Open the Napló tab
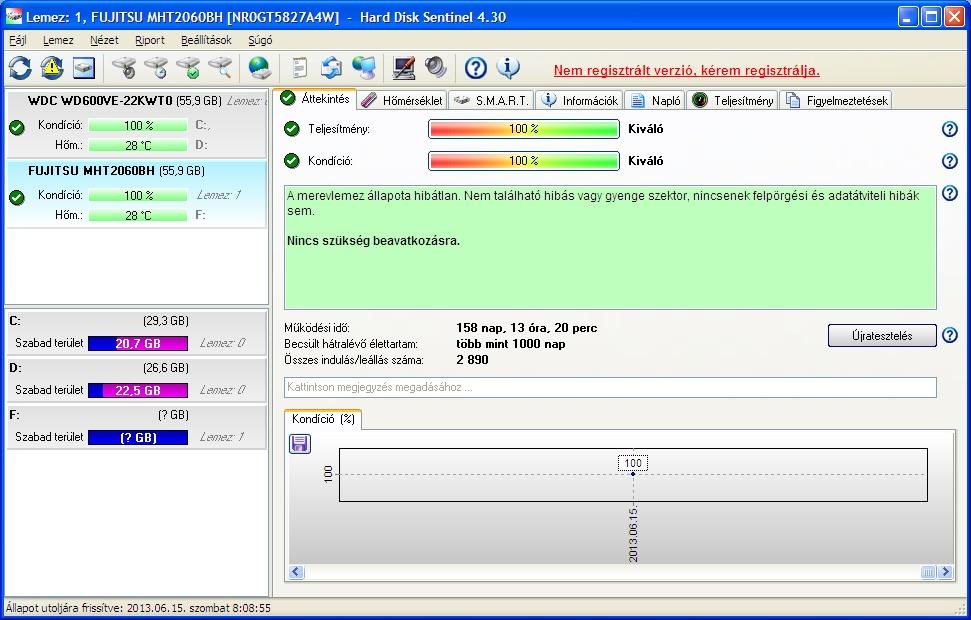Screen dimensions: 971x620 [655, 100]
